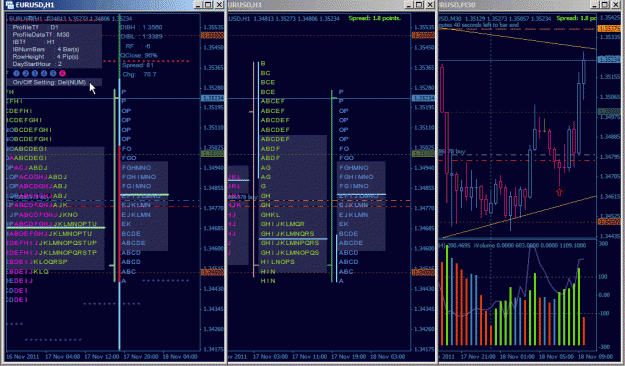Screen dimensions: 625x366
Task: Click the blue circle numbered 5
Action: (53, 73)
